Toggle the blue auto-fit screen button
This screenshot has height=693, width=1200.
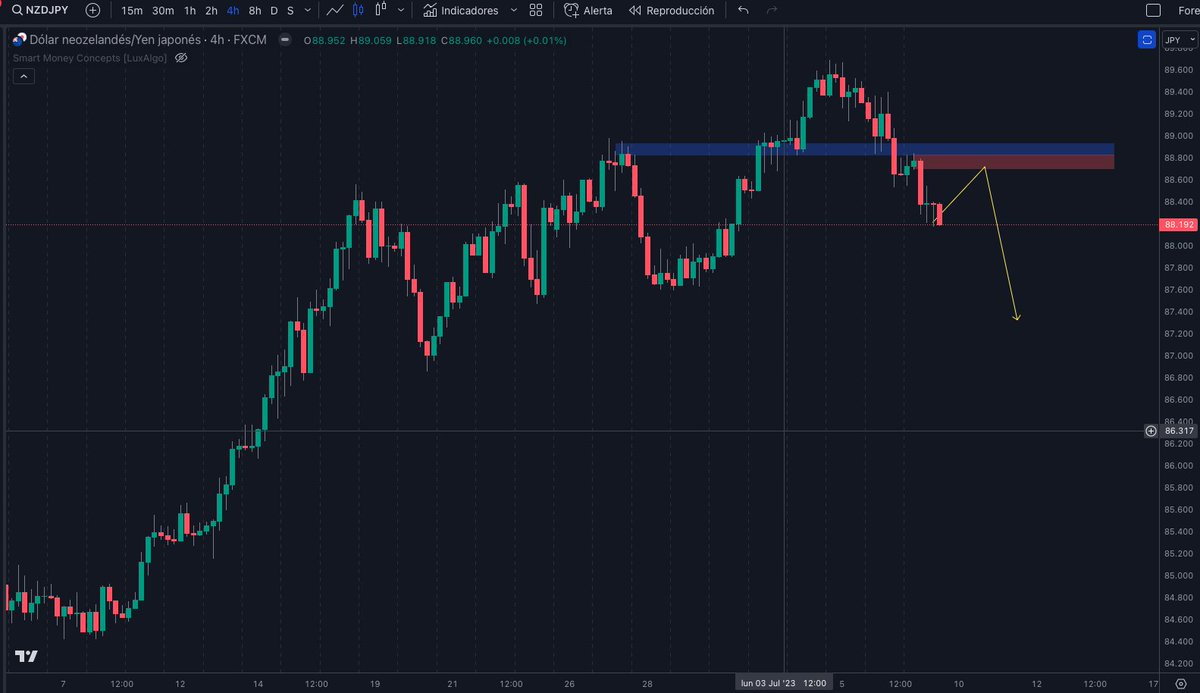pos(1147,40)
